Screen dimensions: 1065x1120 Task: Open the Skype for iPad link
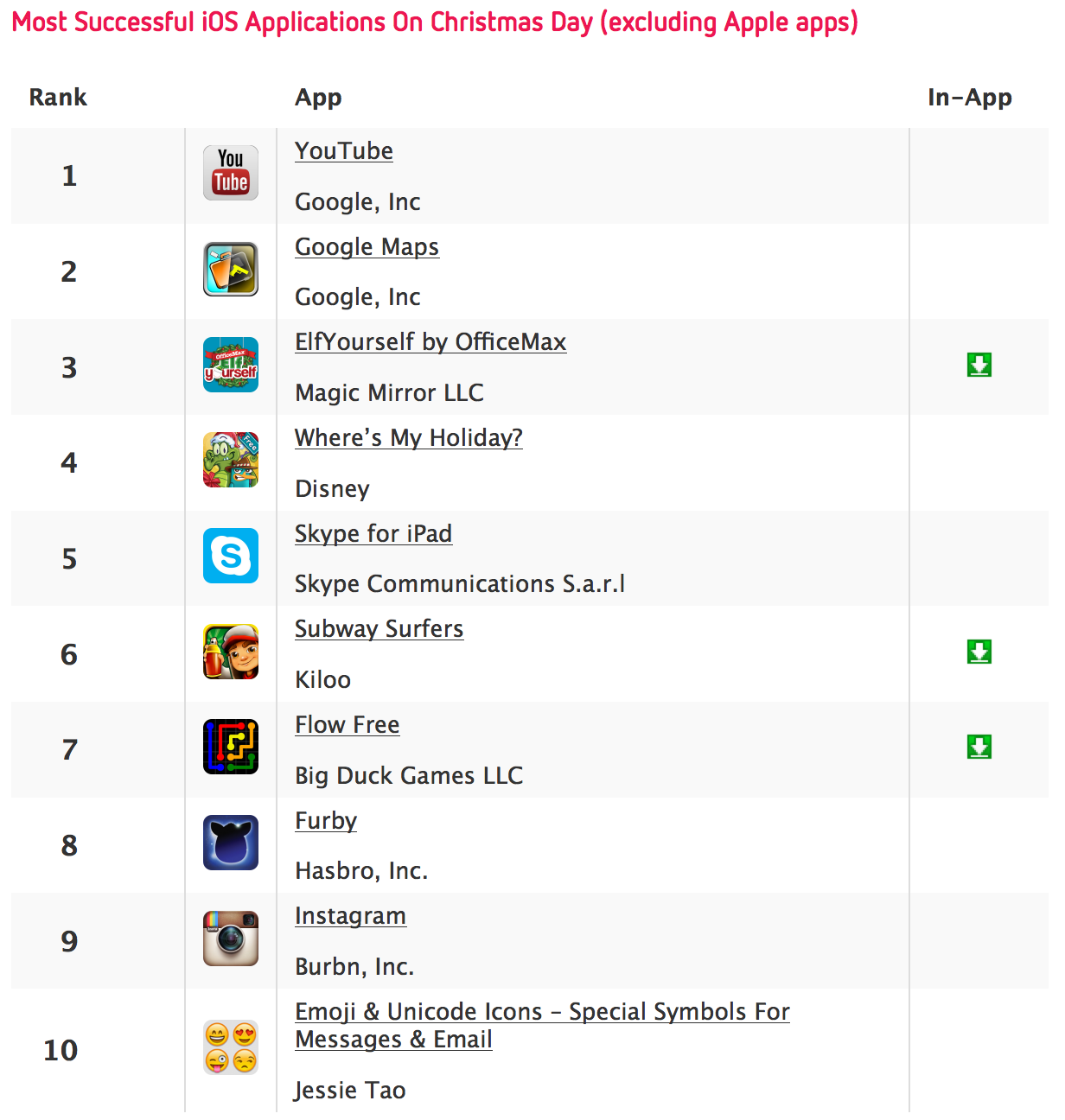tap(373, 534)
